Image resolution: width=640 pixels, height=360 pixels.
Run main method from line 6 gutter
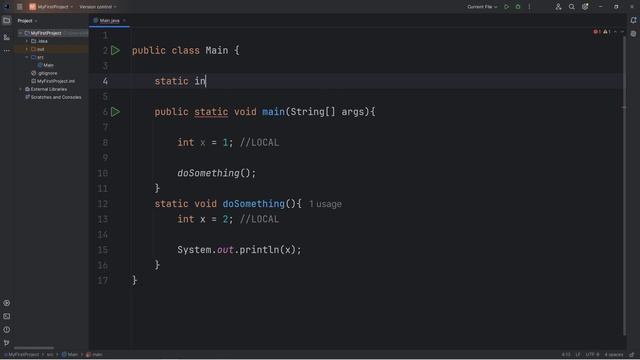tap(116, 111)
